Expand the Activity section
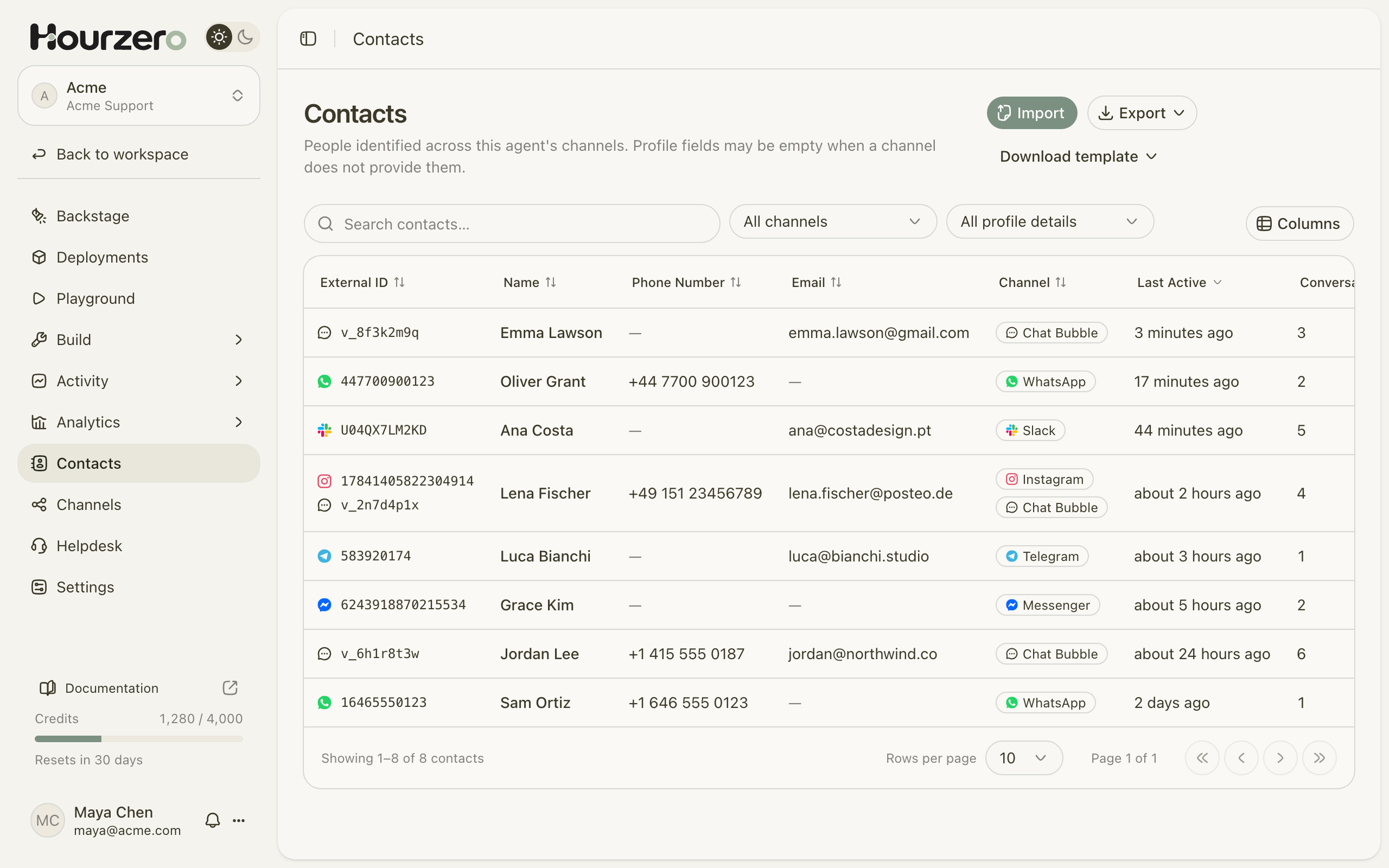Image resolution: width=1389 pixels, height=868 pixels. 139,381
